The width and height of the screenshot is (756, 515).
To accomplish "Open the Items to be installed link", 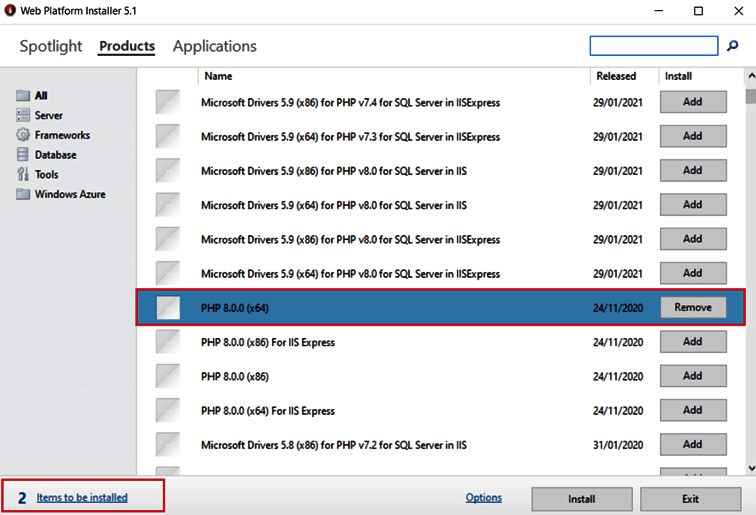I will (x=82, y=497).
